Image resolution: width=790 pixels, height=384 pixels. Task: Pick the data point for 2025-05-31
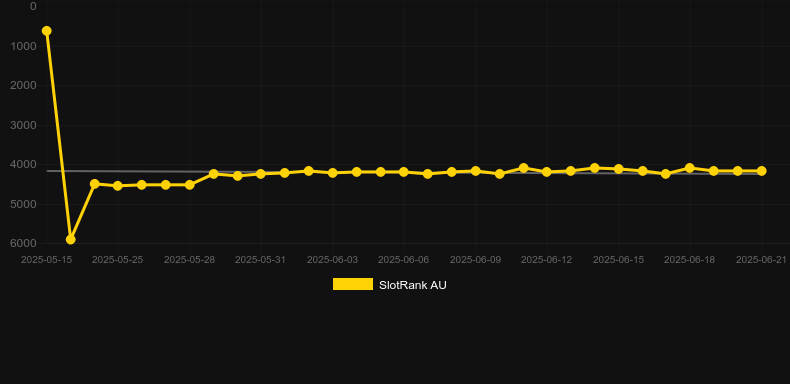[x=260, y=174]
